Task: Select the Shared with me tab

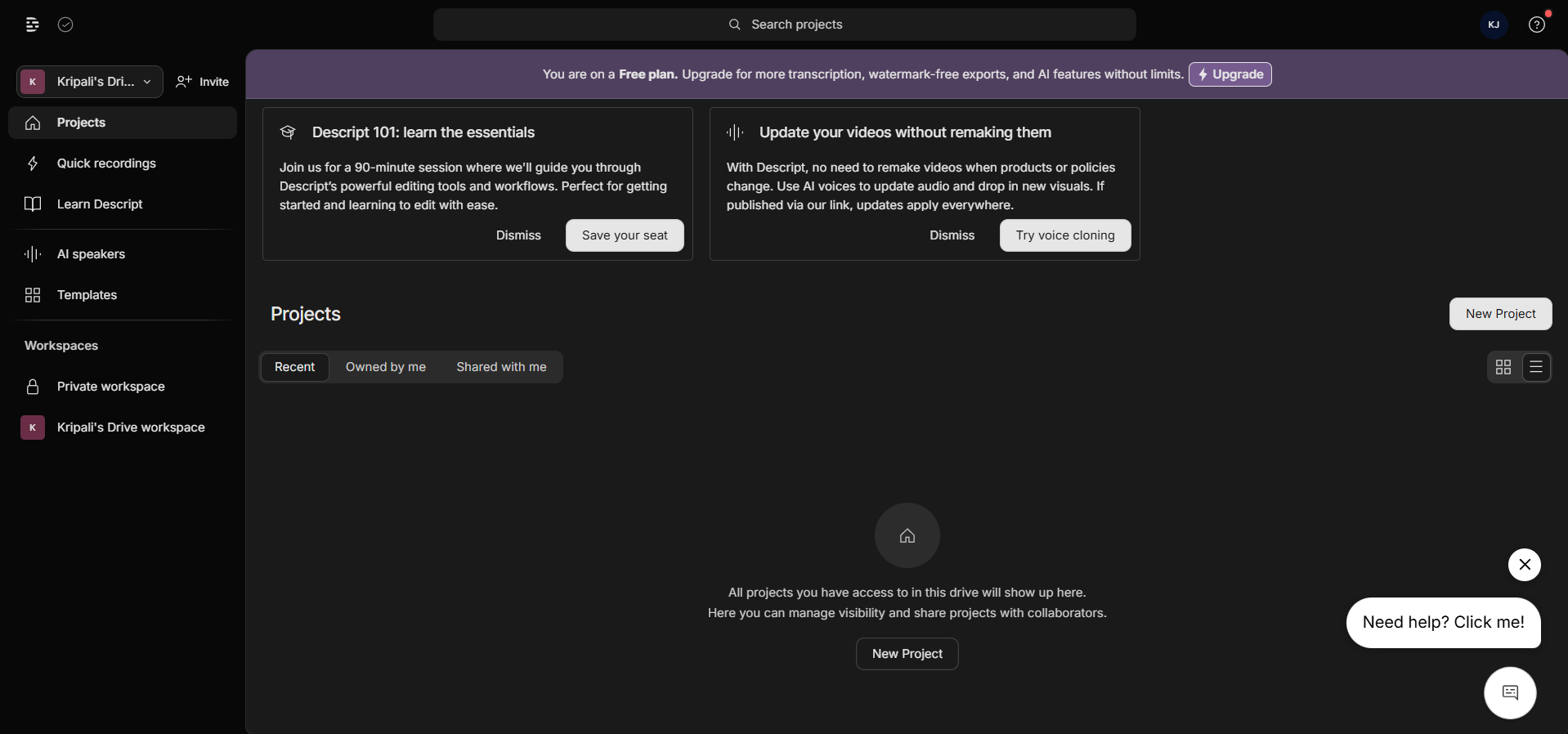Action: tap(501, 367)
